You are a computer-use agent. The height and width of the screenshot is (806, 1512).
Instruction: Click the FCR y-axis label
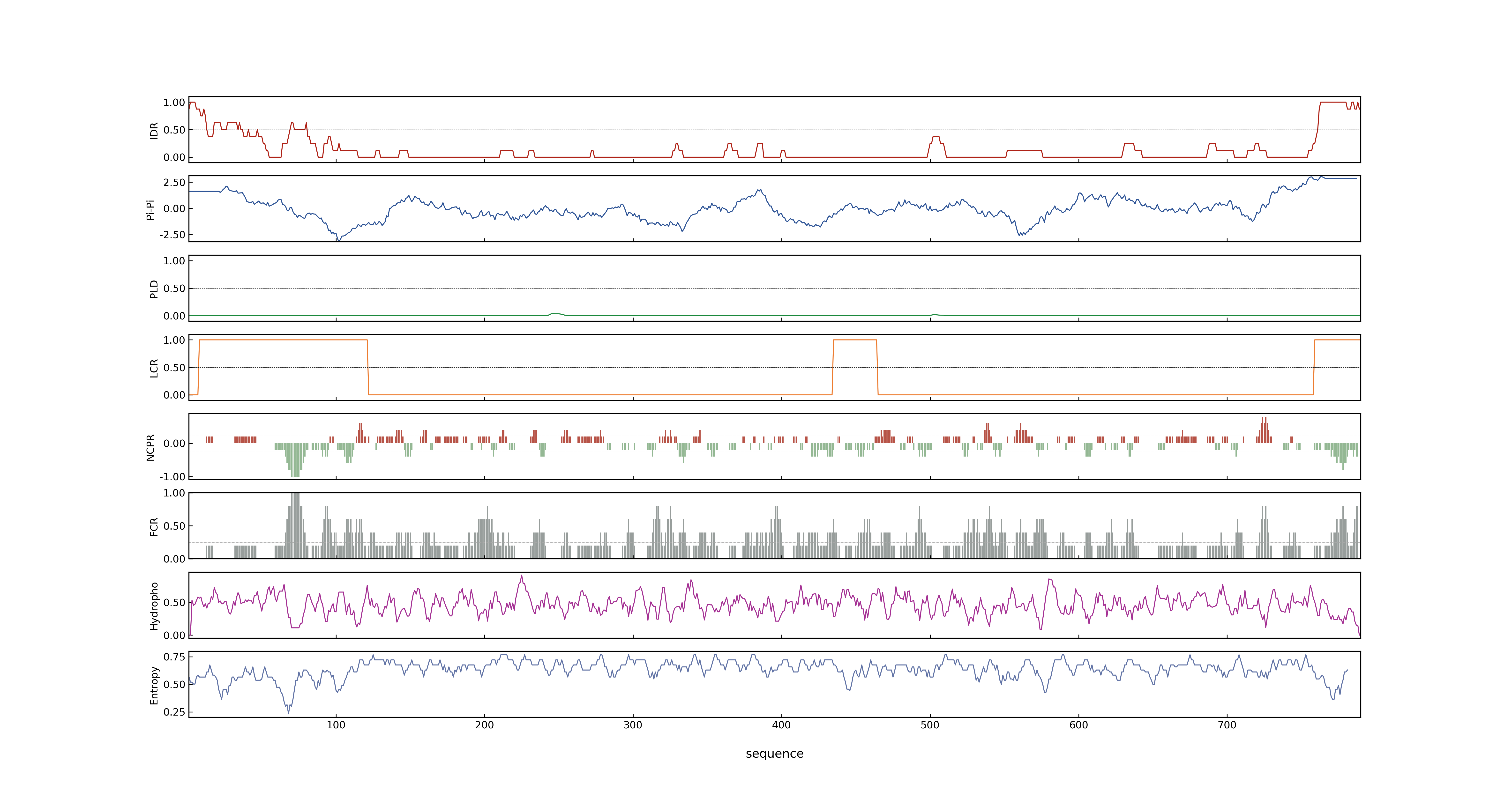pyautogui.click(x=154, y=526)
